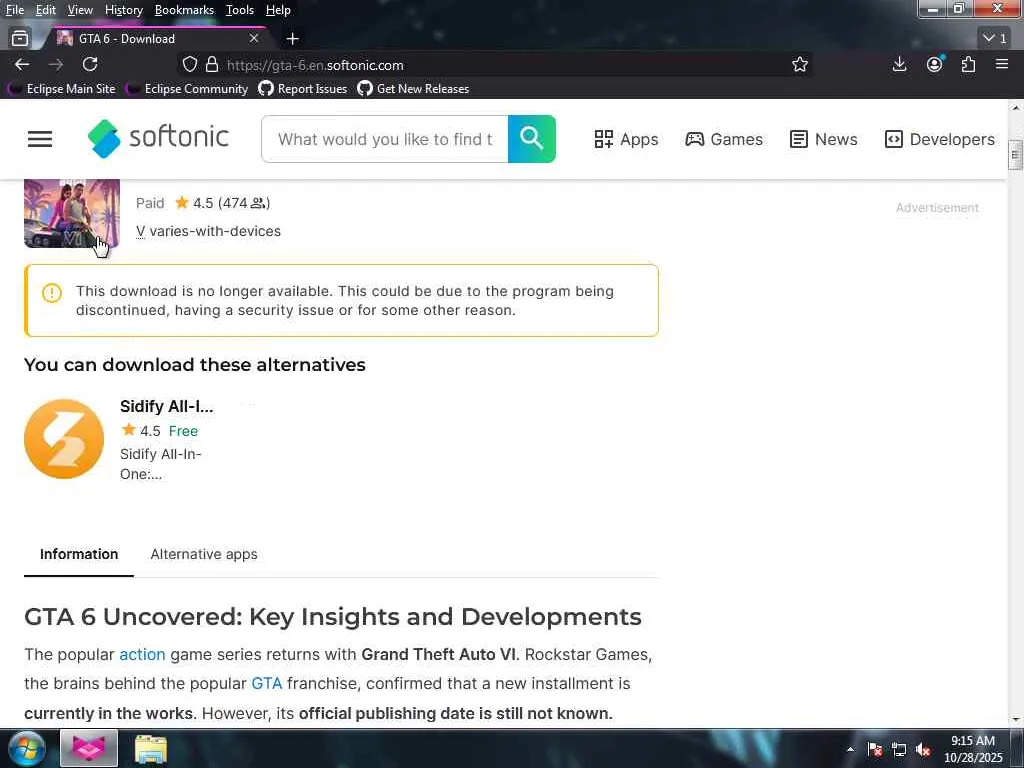Click the network tray icon
Screen dimensions: 1024x768
899,750
